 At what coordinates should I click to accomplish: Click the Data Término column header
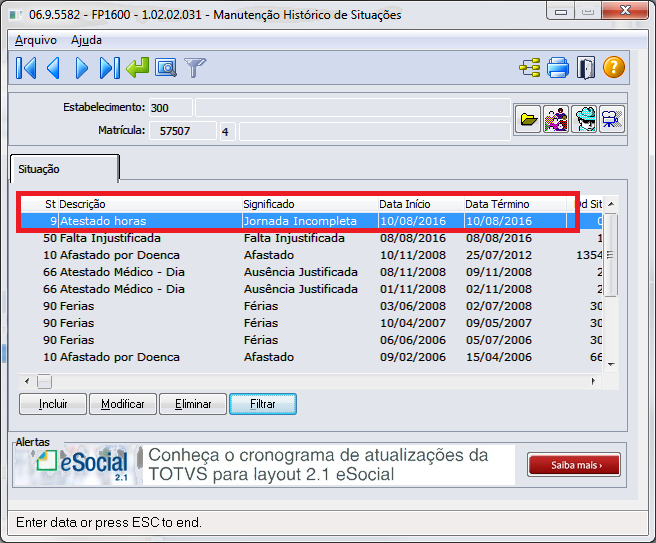[515, 204]
